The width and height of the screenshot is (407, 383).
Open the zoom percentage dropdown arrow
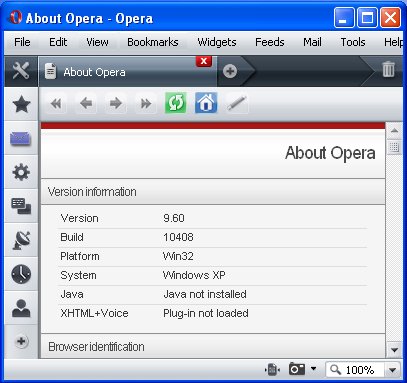click(392, 370)
